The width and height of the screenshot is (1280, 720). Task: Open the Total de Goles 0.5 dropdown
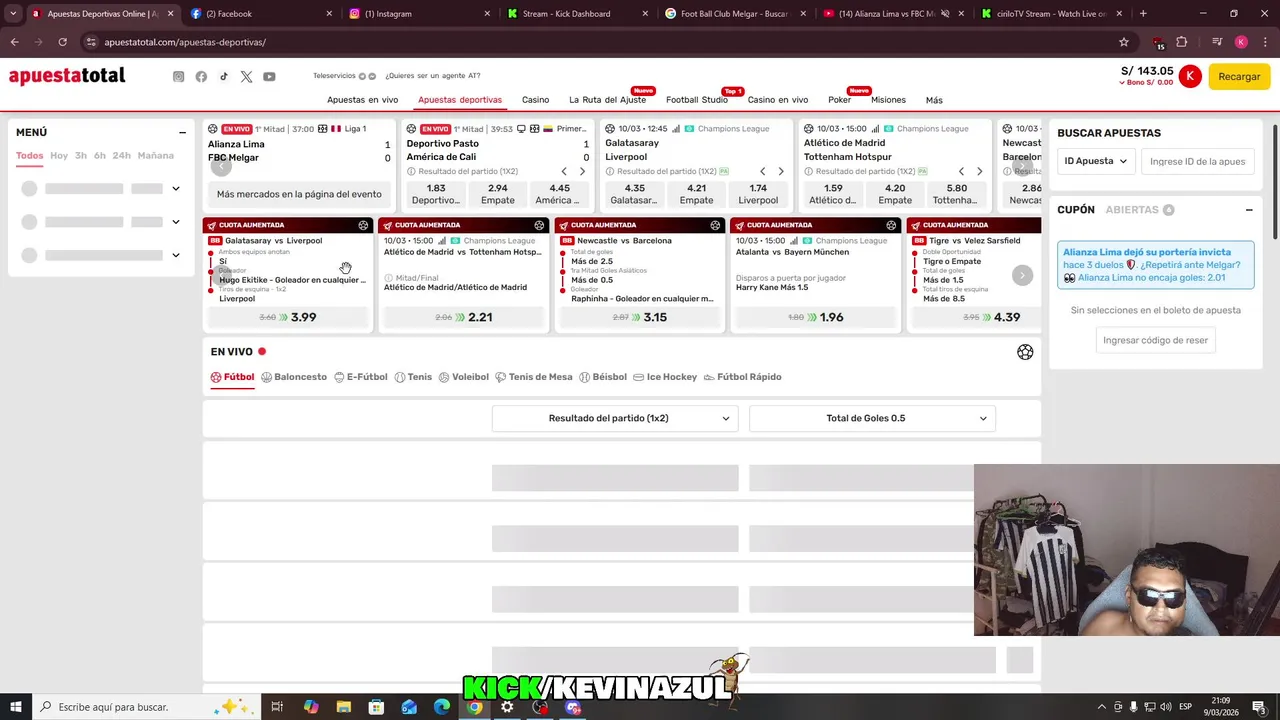(872, 418)
